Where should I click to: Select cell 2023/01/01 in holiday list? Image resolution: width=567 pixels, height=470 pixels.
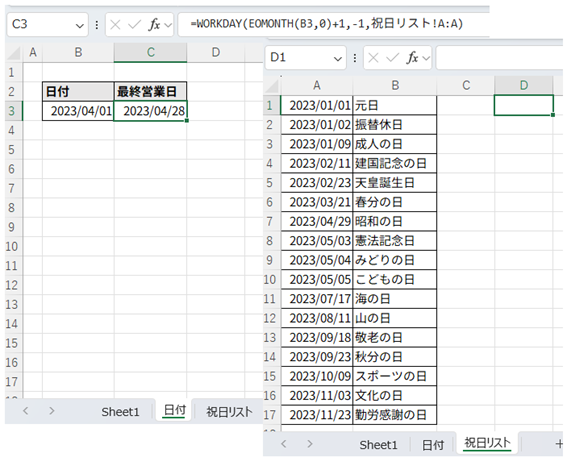pyautogui.click(x=317, y=105)
